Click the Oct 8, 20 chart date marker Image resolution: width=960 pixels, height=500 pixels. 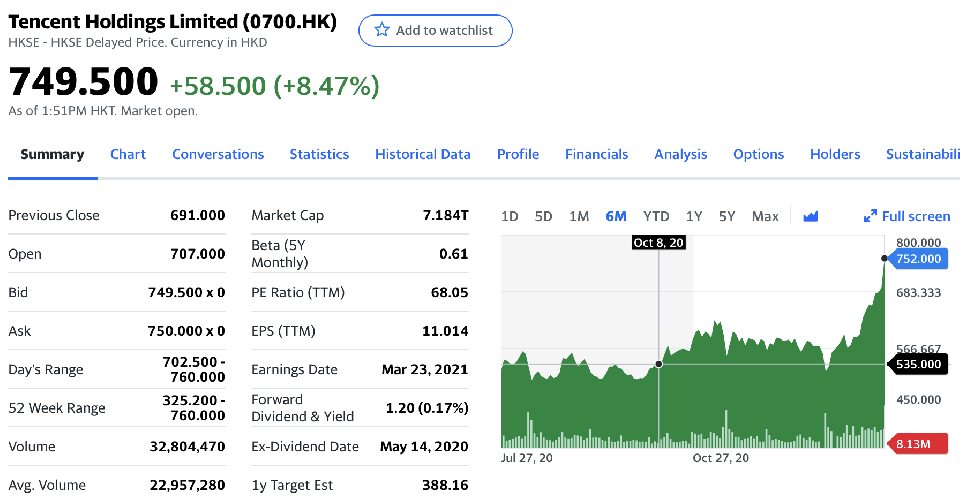(659, 243)
